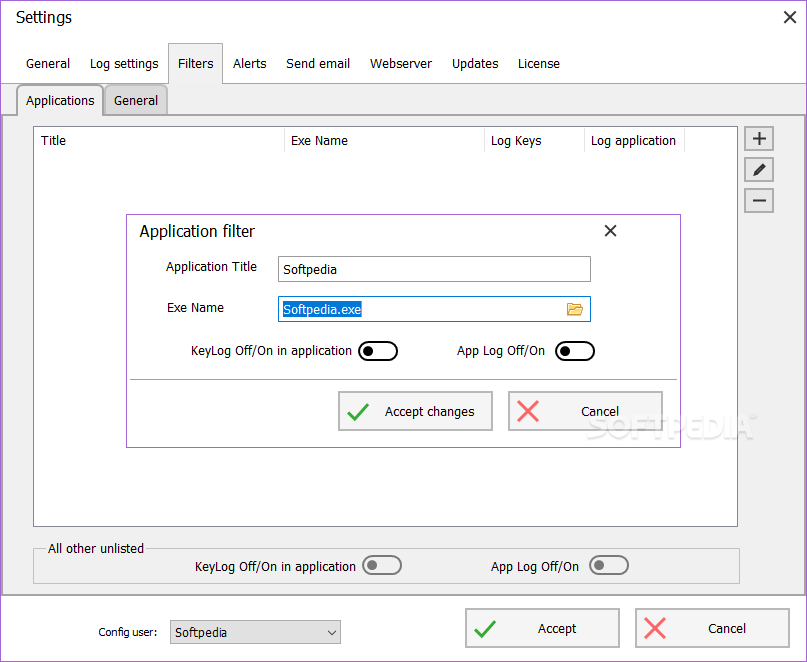Click the pencil edit filter icon
Viewport: 807px width, 662px height.
(759, 169)
